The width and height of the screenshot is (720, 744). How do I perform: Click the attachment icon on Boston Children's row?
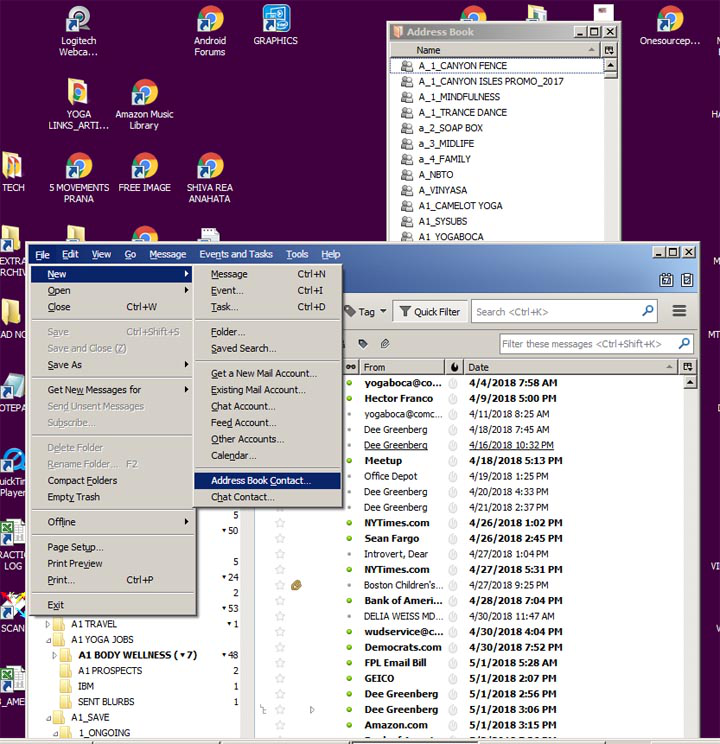[x=296, y=585]
